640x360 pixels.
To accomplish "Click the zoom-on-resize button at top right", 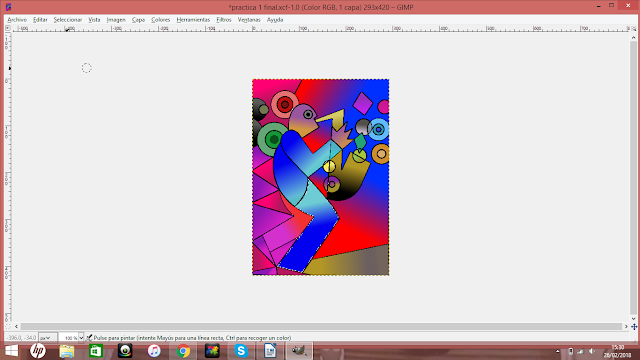I will tap(633, 29).
